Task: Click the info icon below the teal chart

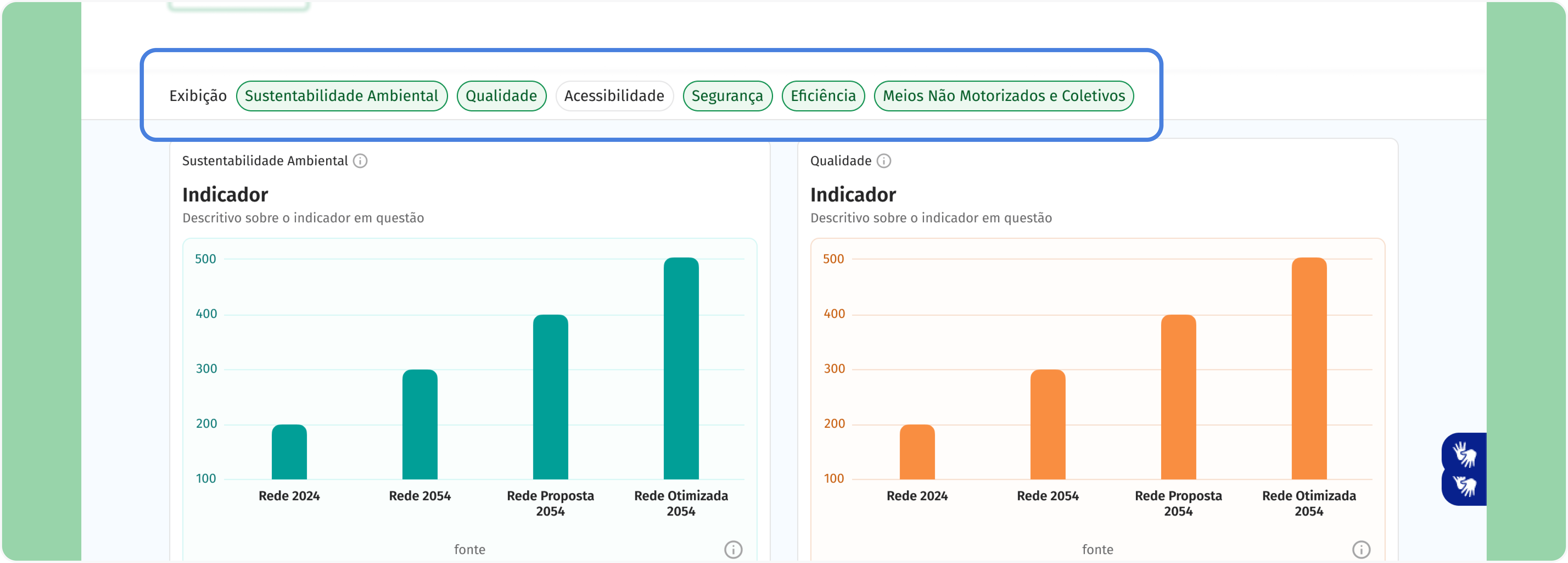Action: [733, 550]
